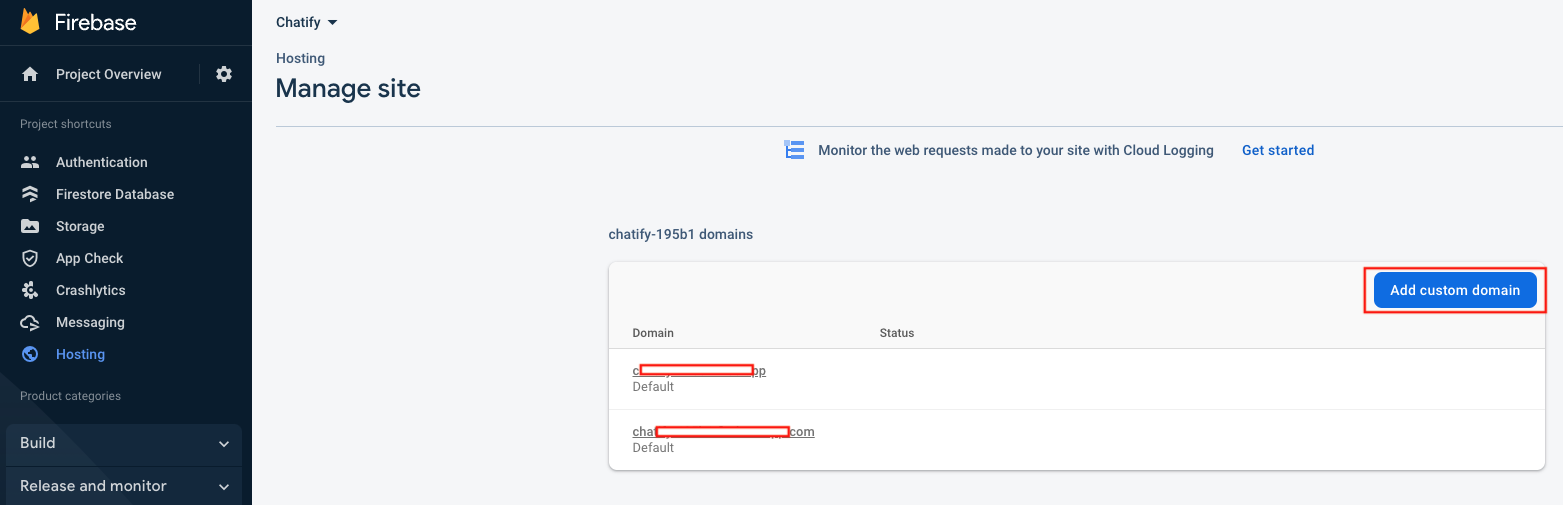Open the default .com domain link
Screen dimensions: 1563x505
pyautogui.click(x=723, y=432)
